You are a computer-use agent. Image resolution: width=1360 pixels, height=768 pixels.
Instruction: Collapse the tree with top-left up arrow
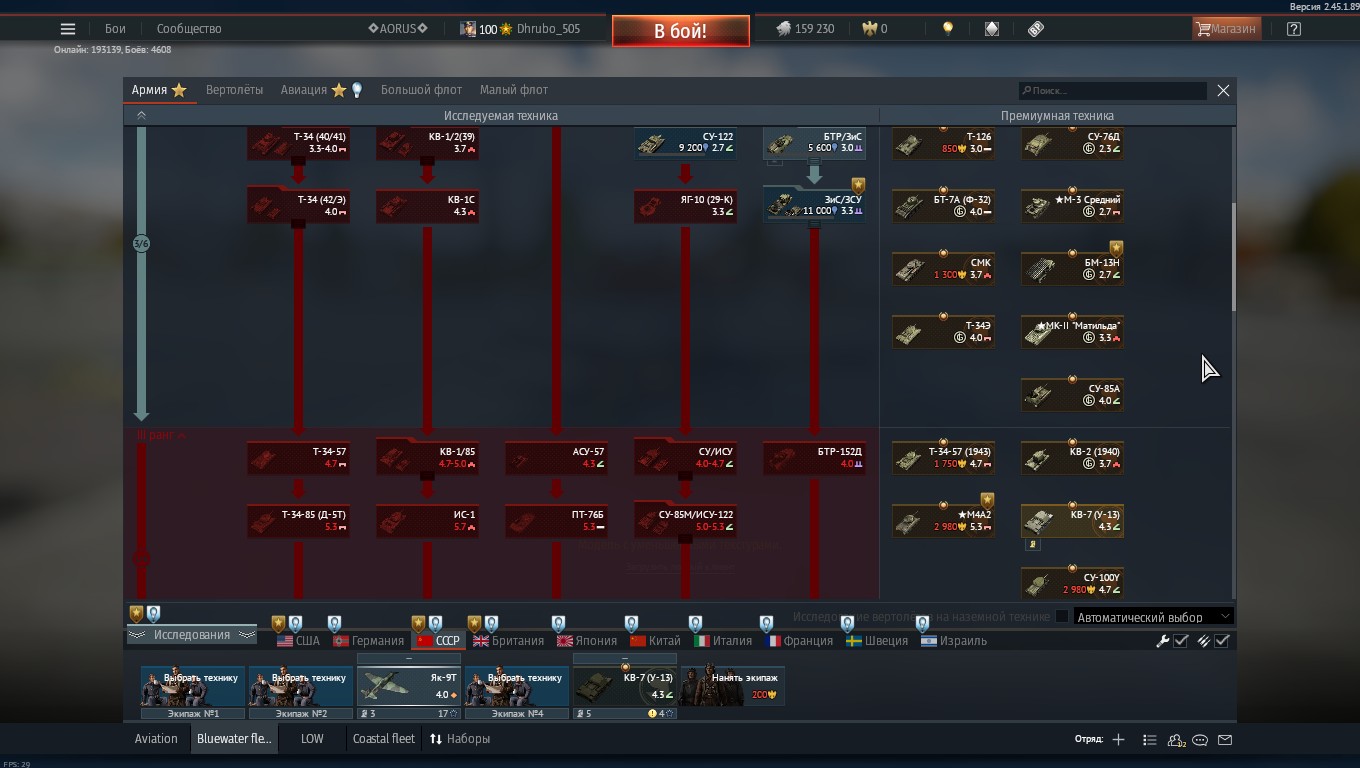pos(141,116)
